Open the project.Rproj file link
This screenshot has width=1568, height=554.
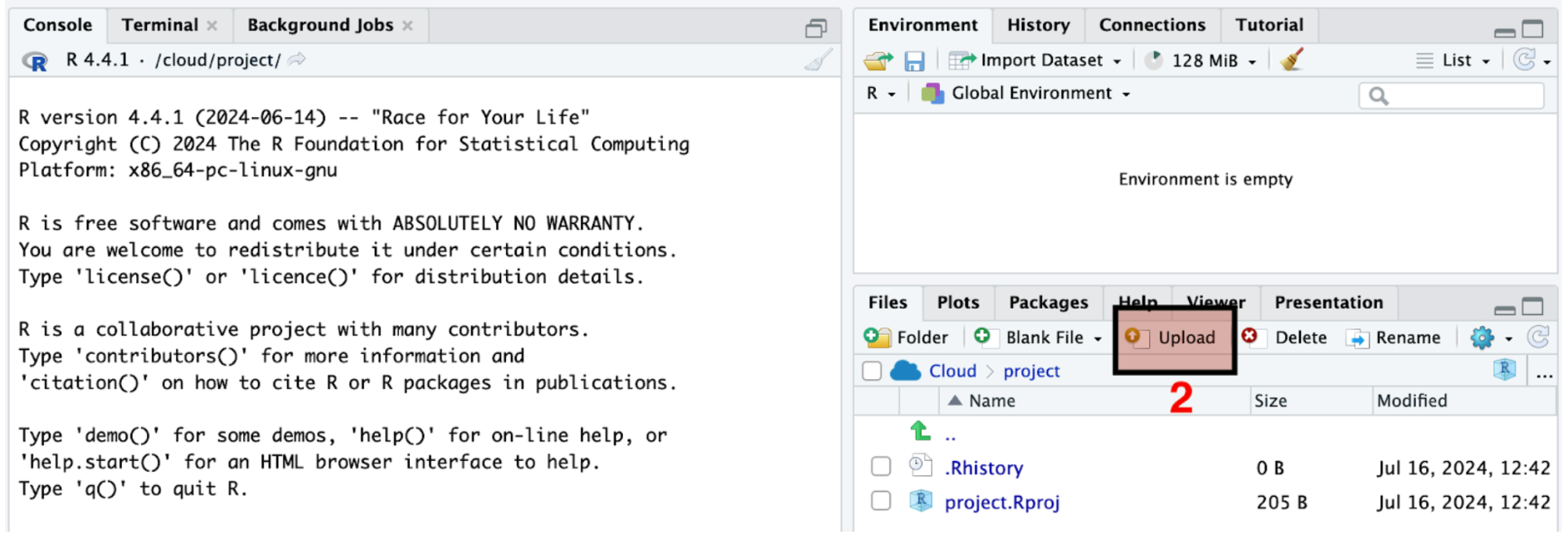(x=1001, y=502)
